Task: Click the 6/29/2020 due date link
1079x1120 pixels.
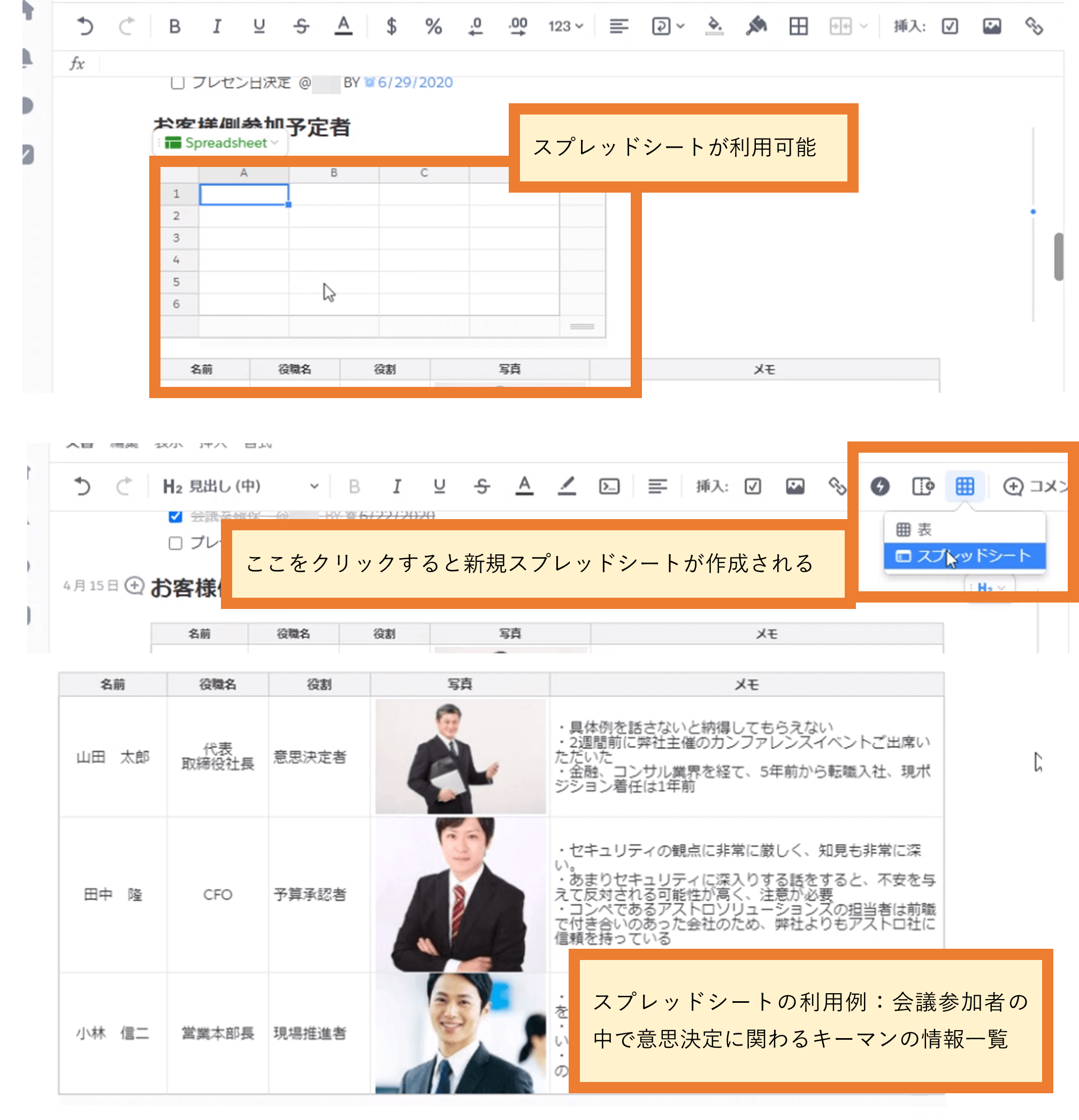Action: (415, 83)
